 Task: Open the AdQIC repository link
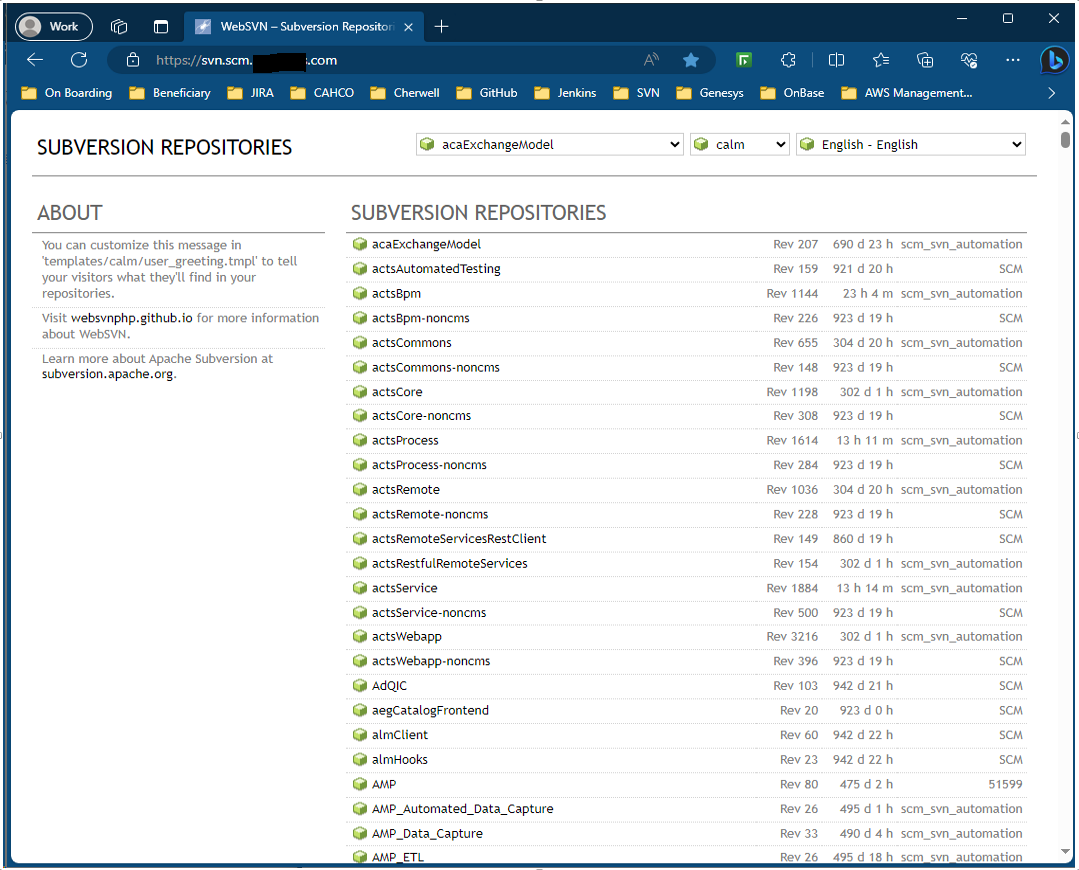pyautogui.click(x=389, y=686)
